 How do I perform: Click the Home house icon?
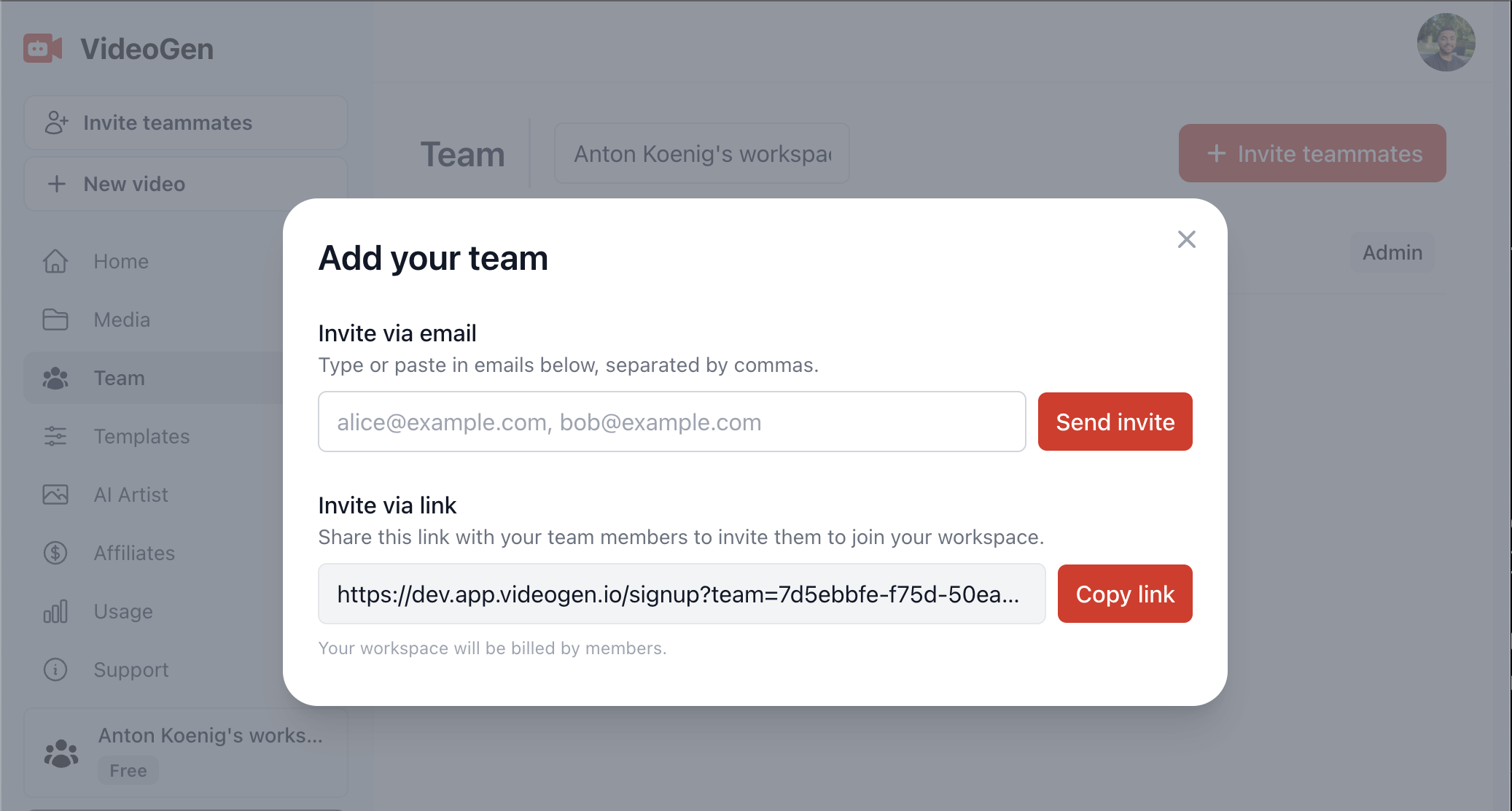[x=55, y=261]
